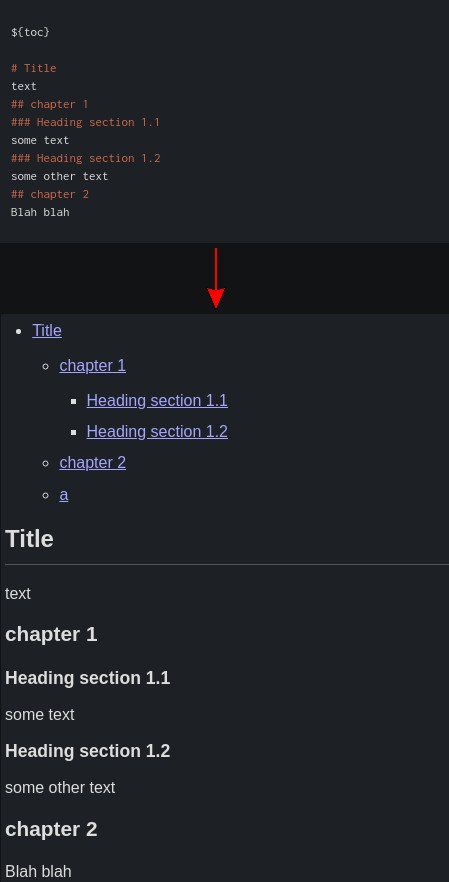Click the rendered chapter 2 heading

51,829
